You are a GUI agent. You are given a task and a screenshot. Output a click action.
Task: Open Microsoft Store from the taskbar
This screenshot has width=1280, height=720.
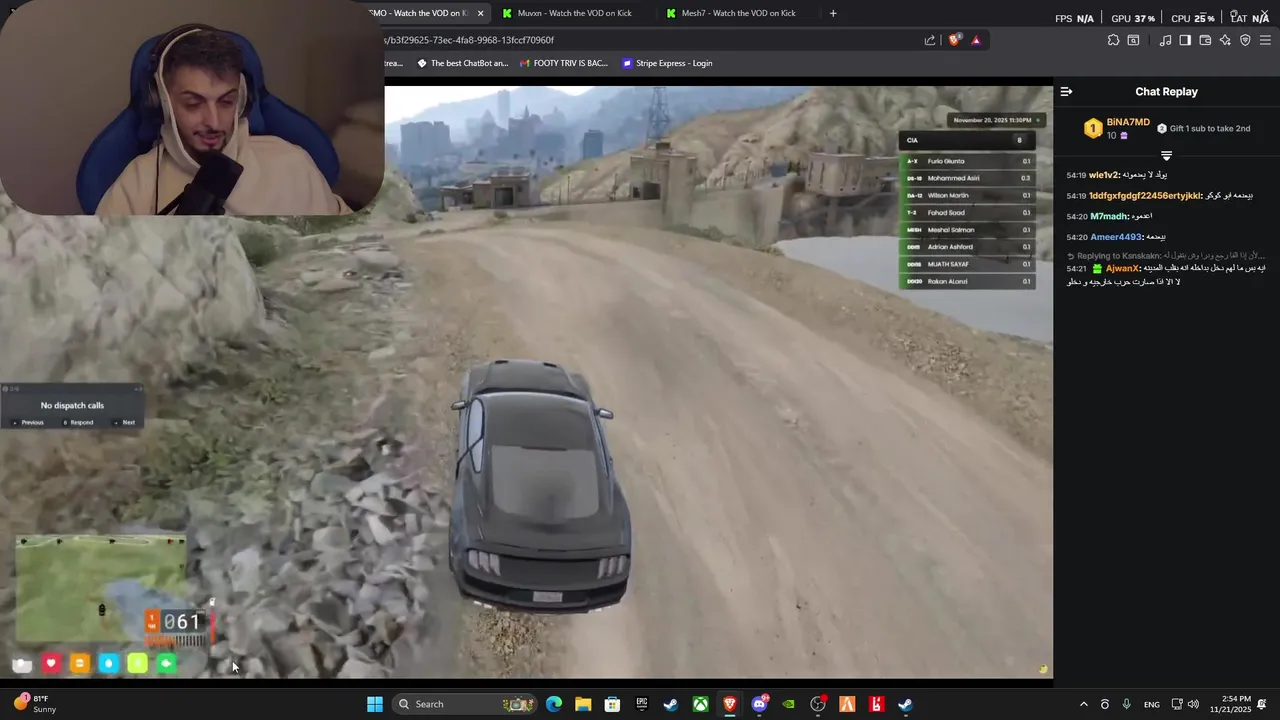tap(612, 704)
